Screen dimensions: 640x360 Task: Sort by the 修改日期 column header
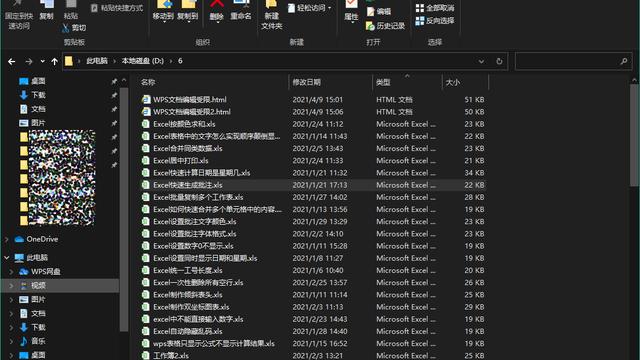click(x=331, y=82)
